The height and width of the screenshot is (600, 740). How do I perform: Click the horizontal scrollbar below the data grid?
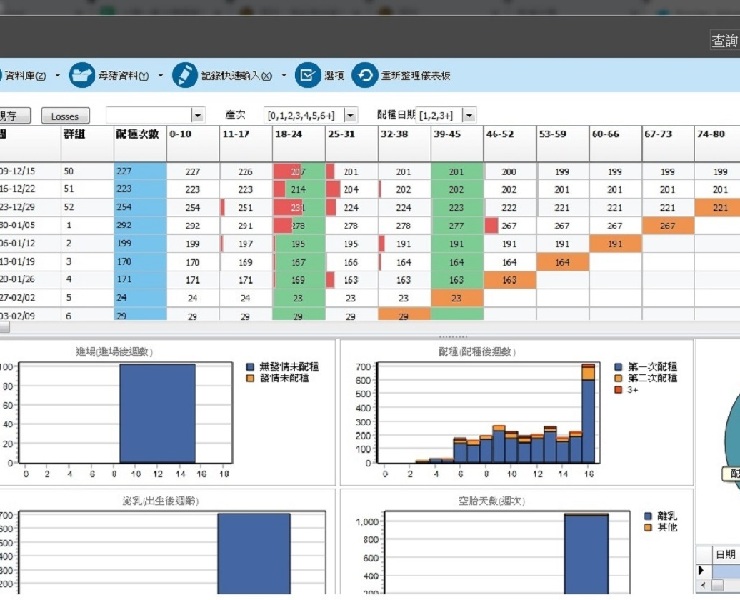pyautogui.click(x=300, y=328)
